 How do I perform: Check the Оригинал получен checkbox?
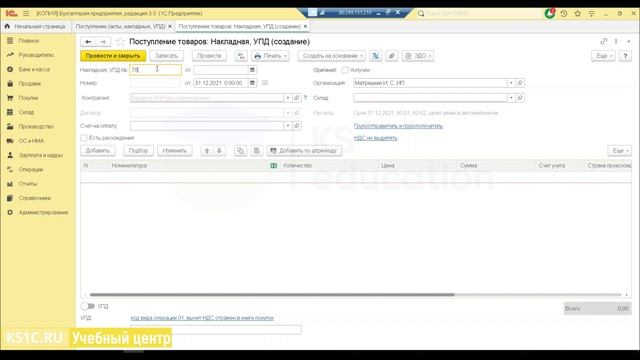pos(345,70)
